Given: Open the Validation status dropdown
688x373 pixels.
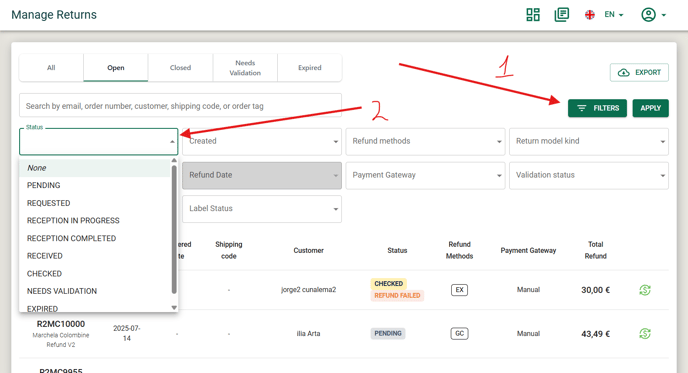Looking at the screenshot, I should (589, 175).
